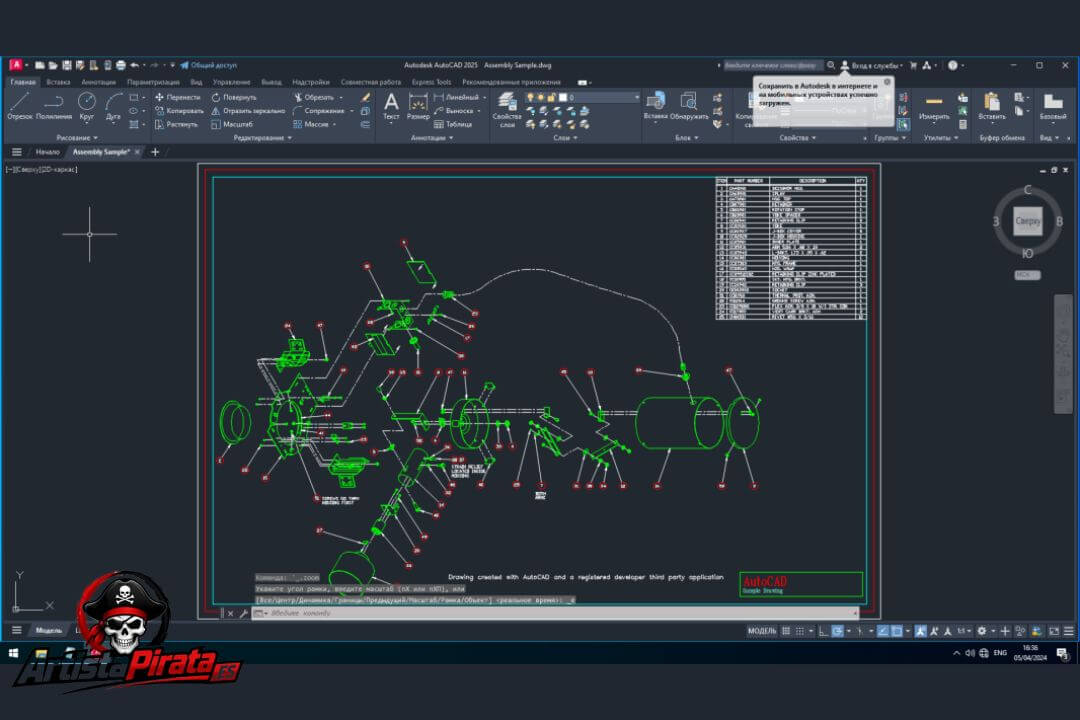Select the Круг (Circle) tool
1080x720 pixels.
(x=86, y=106)
